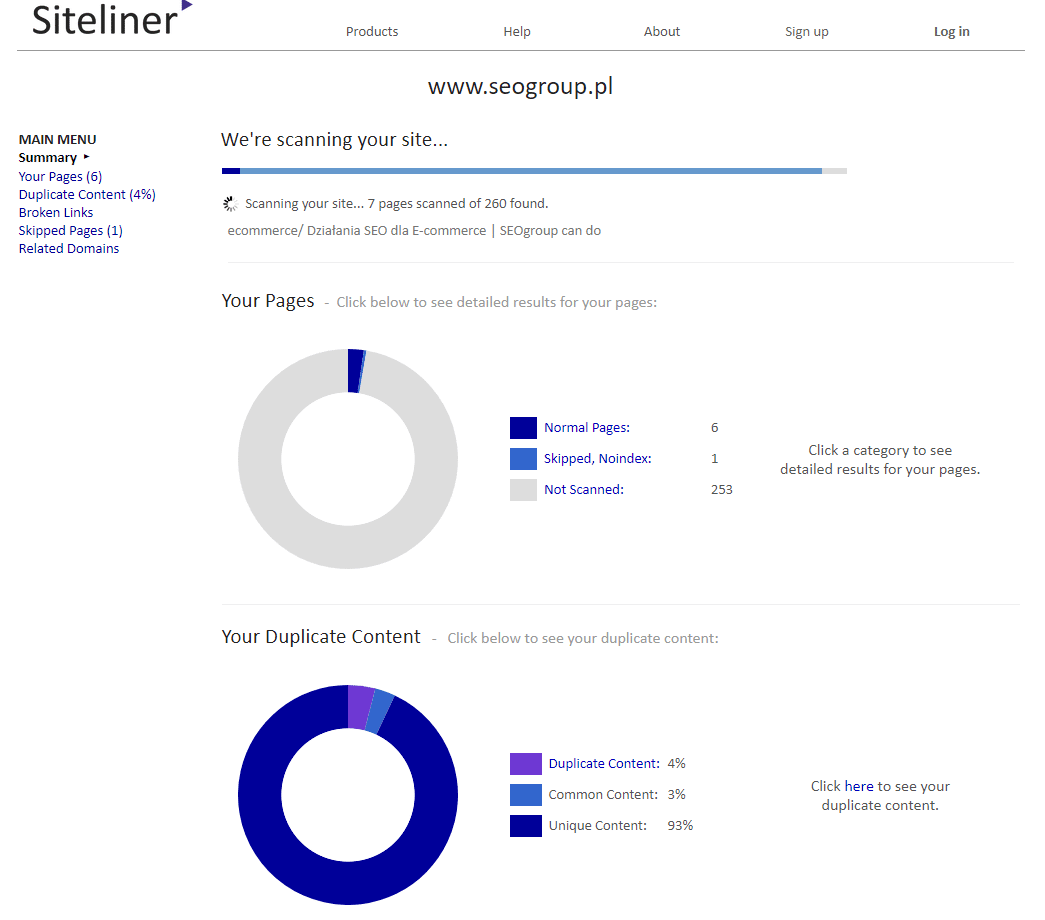Click the Duplicate Content purple swatch
The image size is (1045, 920).
[x=525, y=764]
